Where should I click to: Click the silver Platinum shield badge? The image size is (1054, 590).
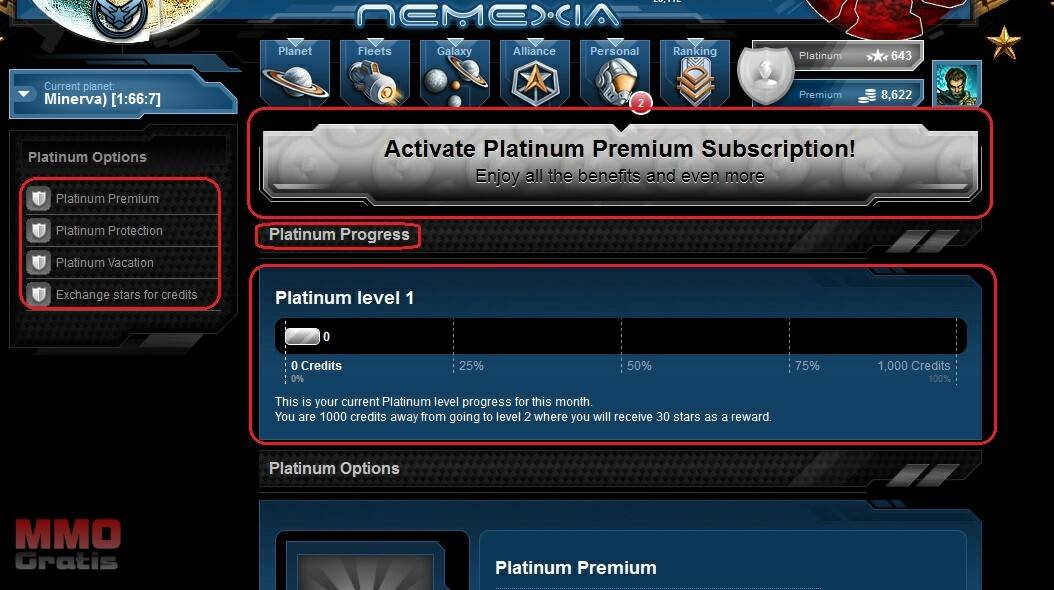click(x=766, y=74)
